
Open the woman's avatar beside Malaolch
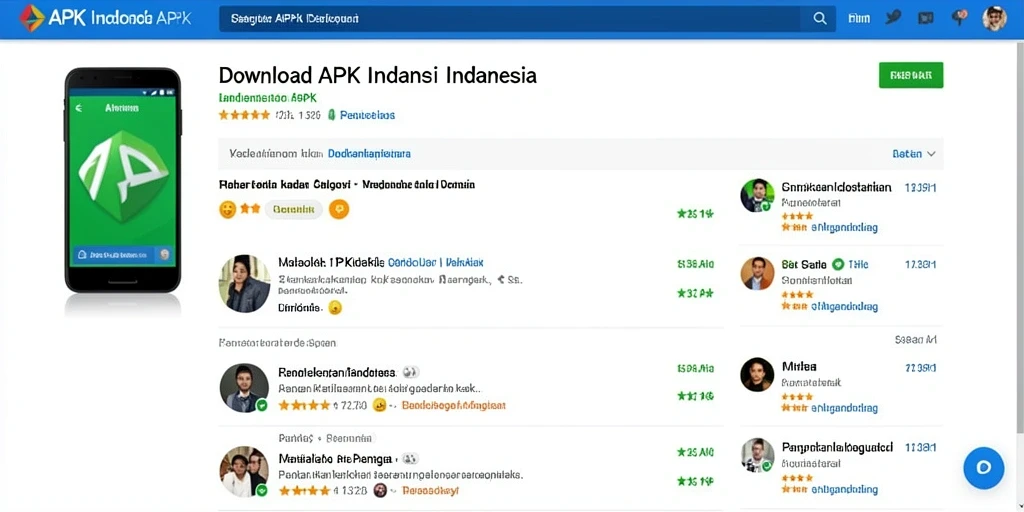[244, 284]
